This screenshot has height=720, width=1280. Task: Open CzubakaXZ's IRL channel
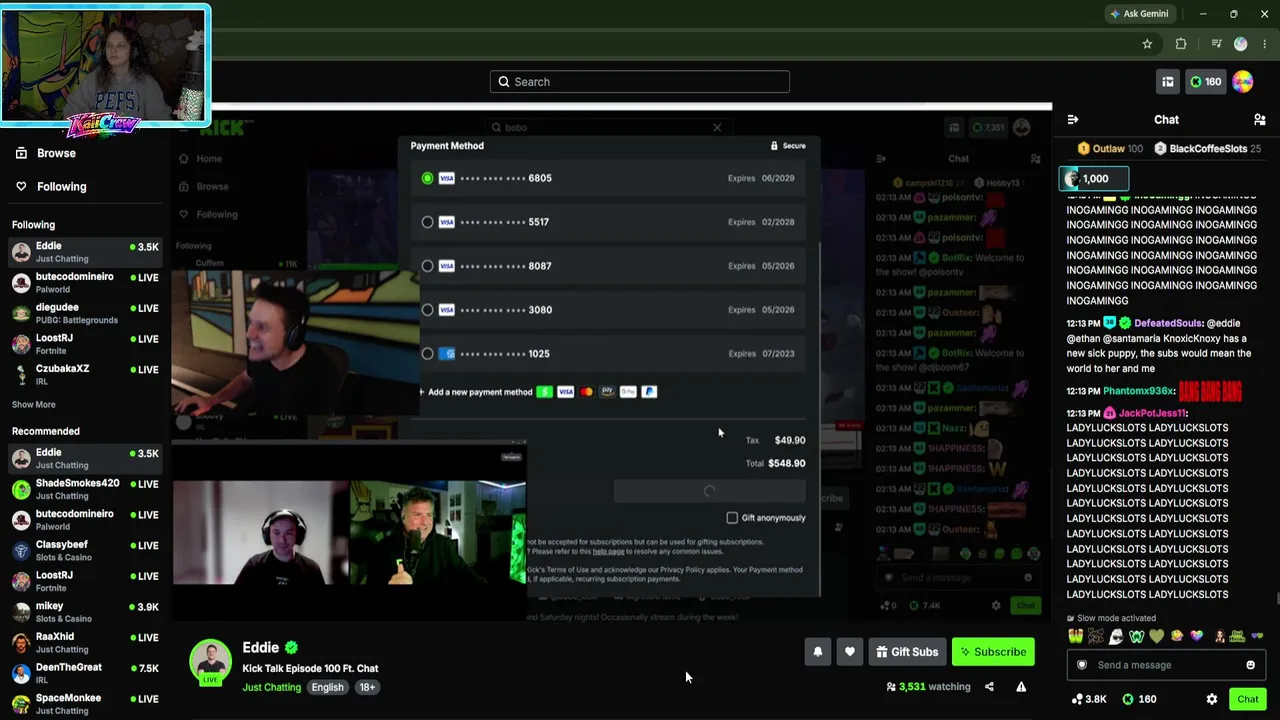(x=84, y=375)
